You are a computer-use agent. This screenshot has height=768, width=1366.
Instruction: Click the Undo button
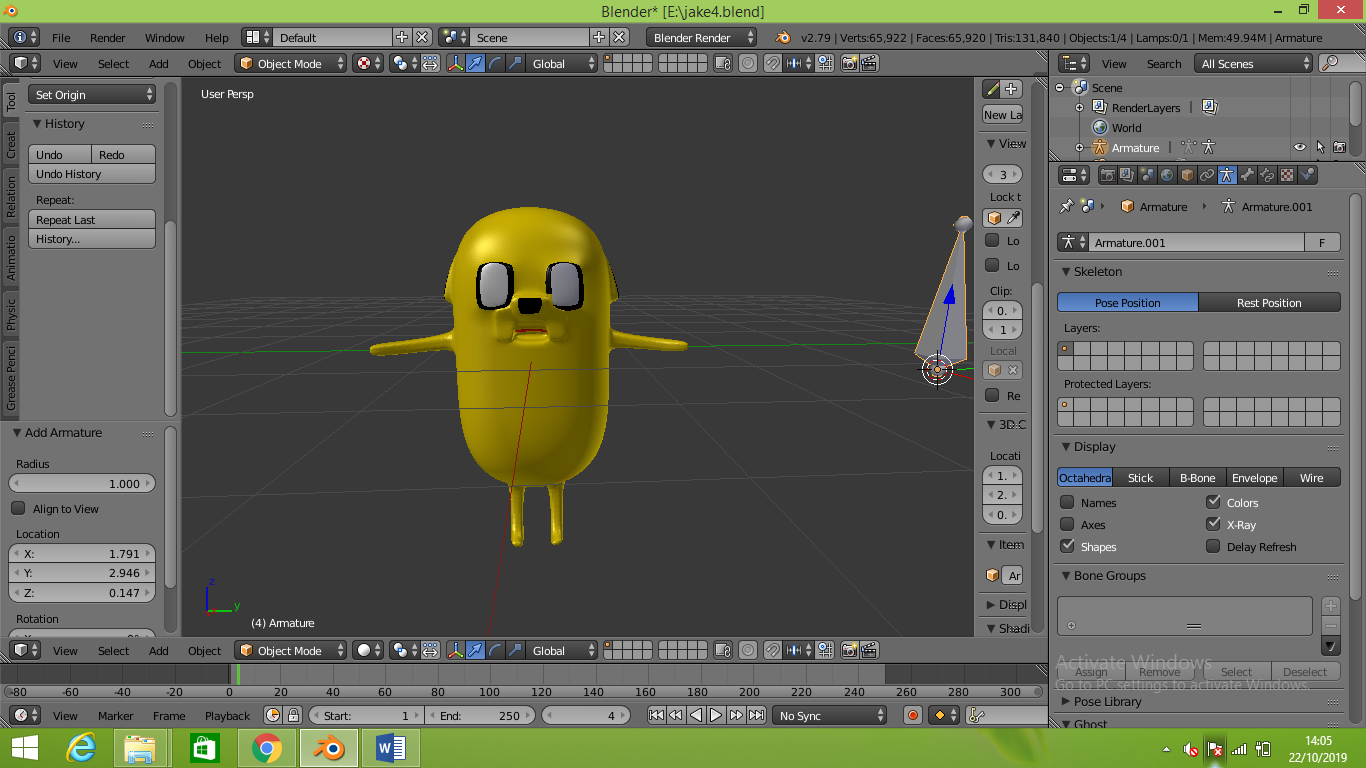point(60,154)
